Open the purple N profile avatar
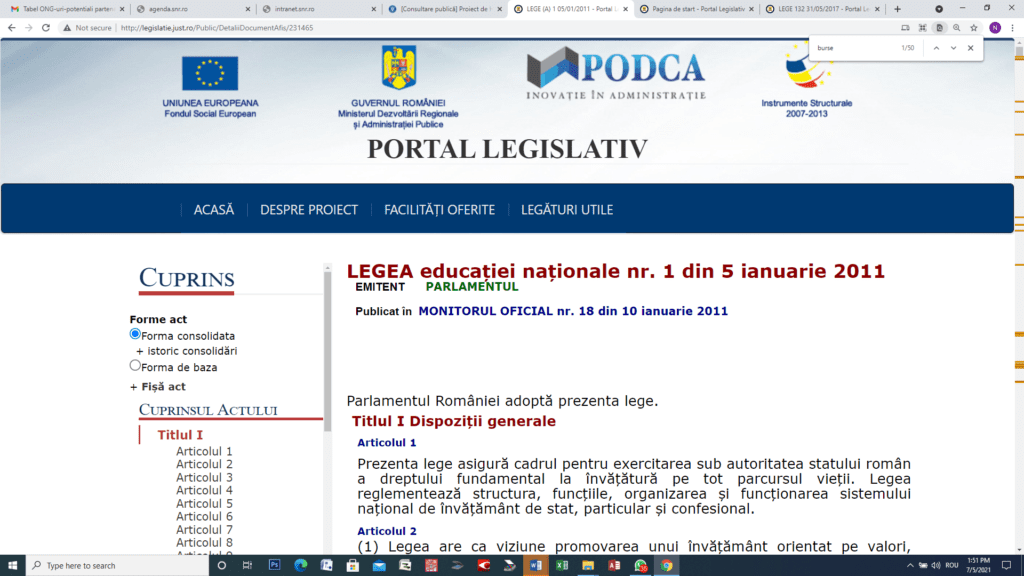This screenshot has height=576, width=1024. (x=995, y=28)
